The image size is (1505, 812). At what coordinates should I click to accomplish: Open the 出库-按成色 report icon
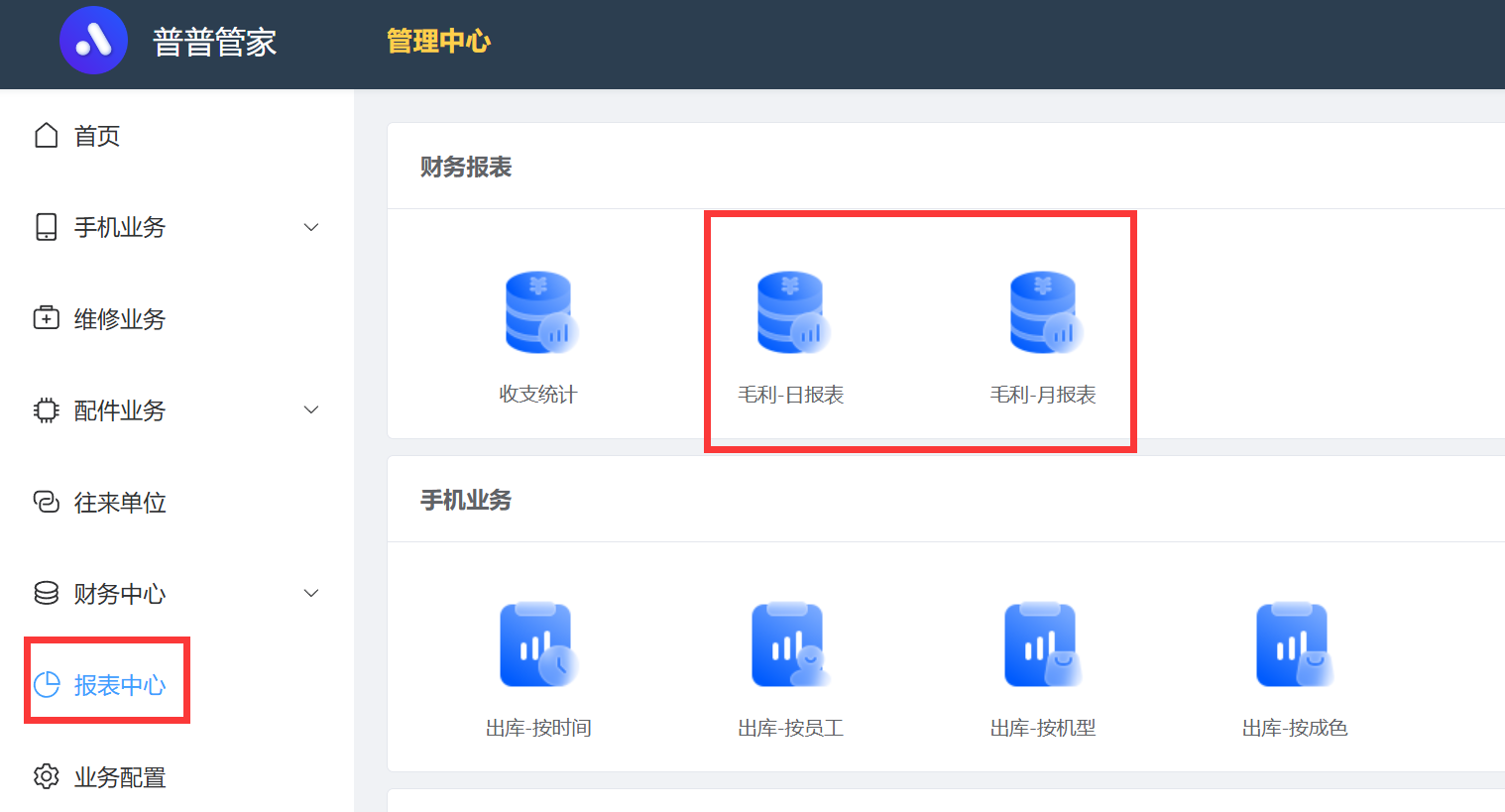pos(1295,644)
